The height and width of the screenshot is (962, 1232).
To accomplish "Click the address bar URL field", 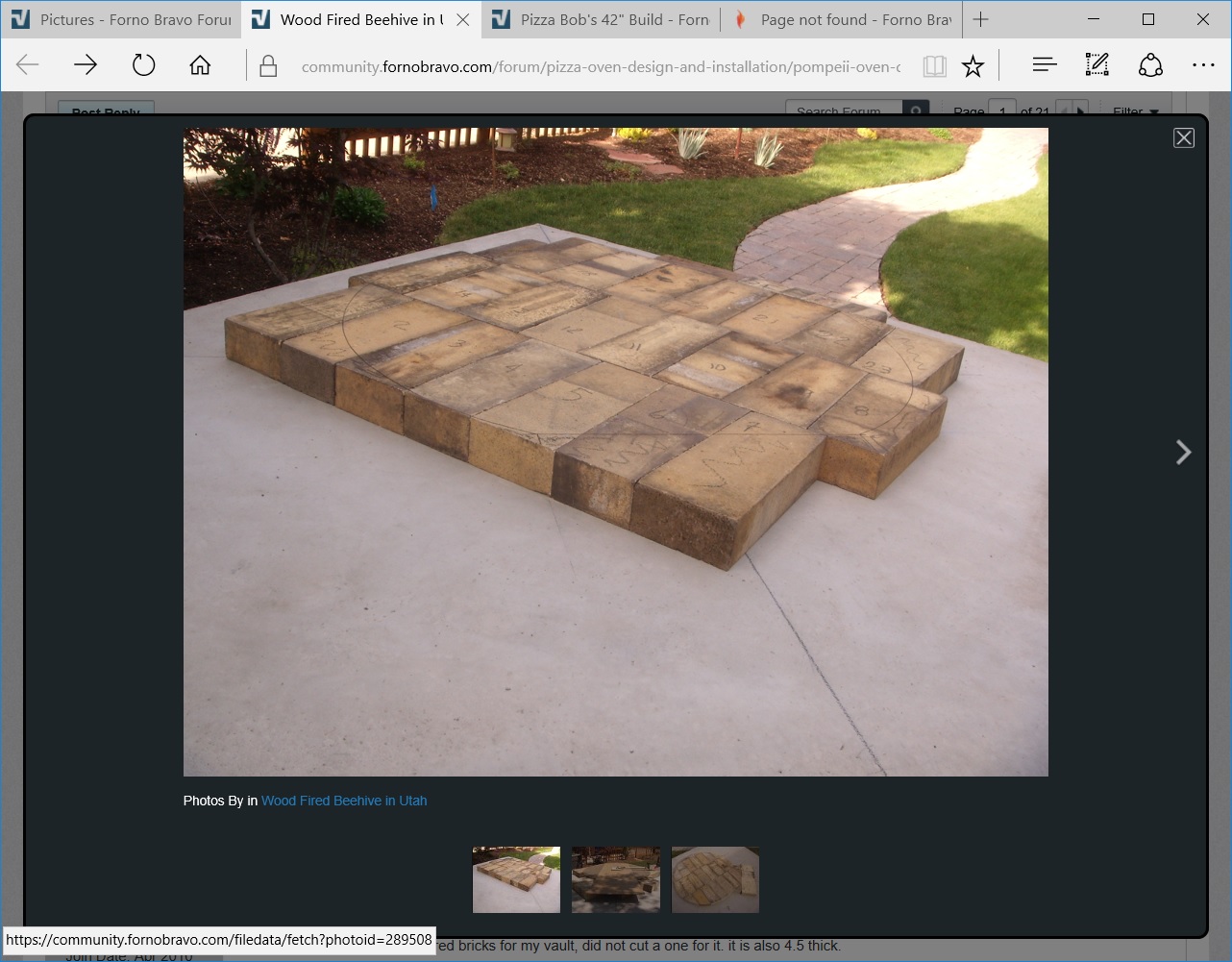I will pos(601,66).
